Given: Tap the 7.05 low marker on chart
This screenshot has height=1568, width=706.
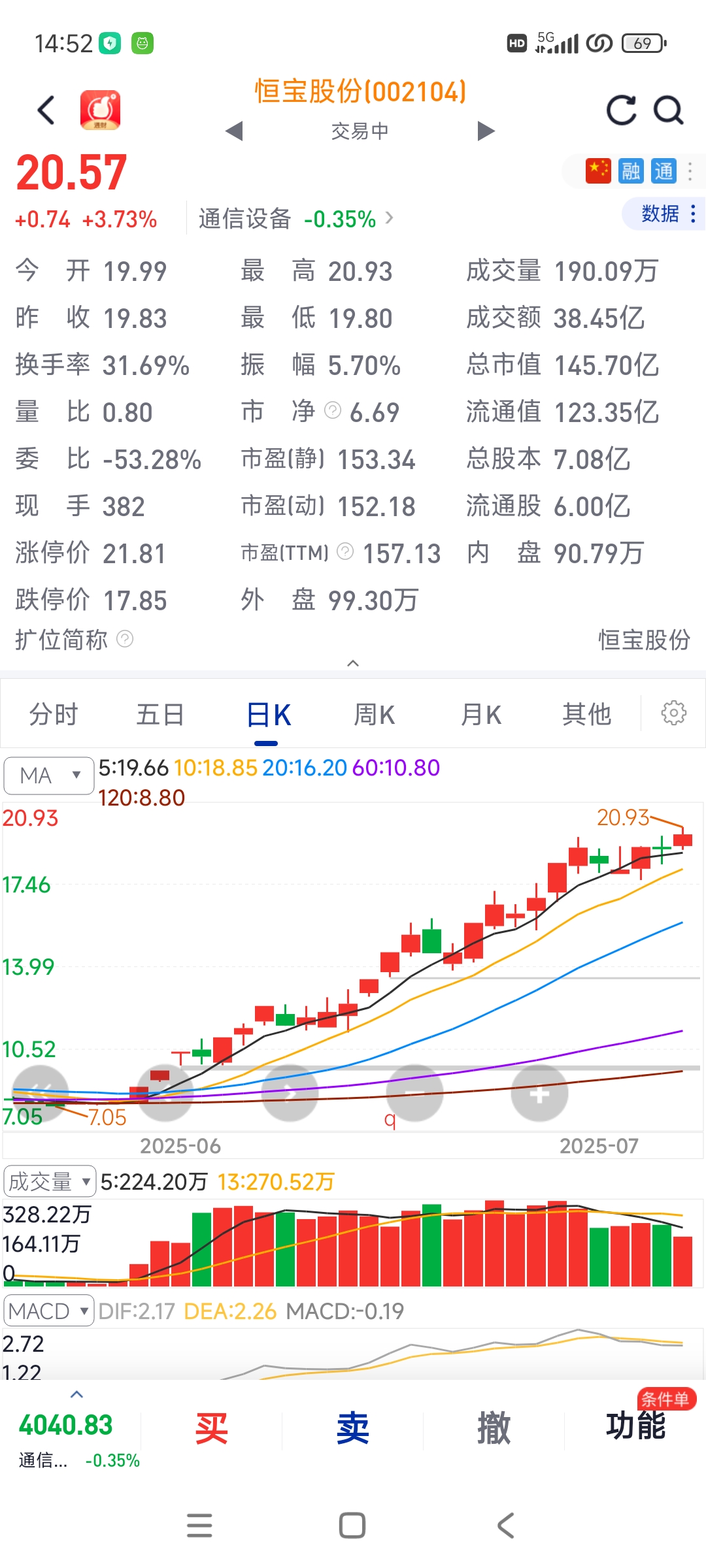Looking at the screenshot, I should pyautogui.click(x=107, y=1117).
